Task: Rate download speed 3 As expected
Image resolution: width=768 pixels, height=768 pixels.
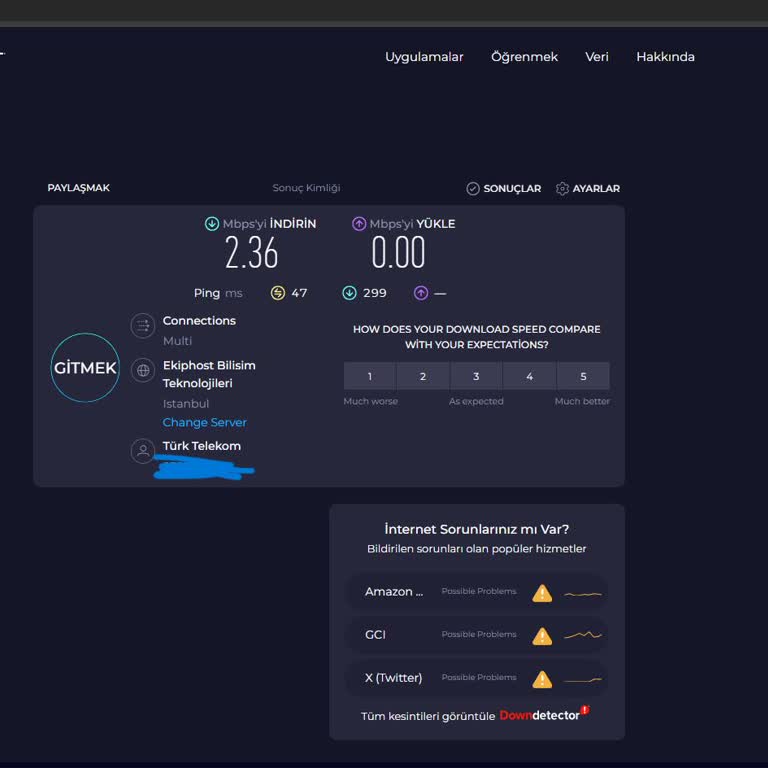Action: pyautogui.click(x=476, y=376)
